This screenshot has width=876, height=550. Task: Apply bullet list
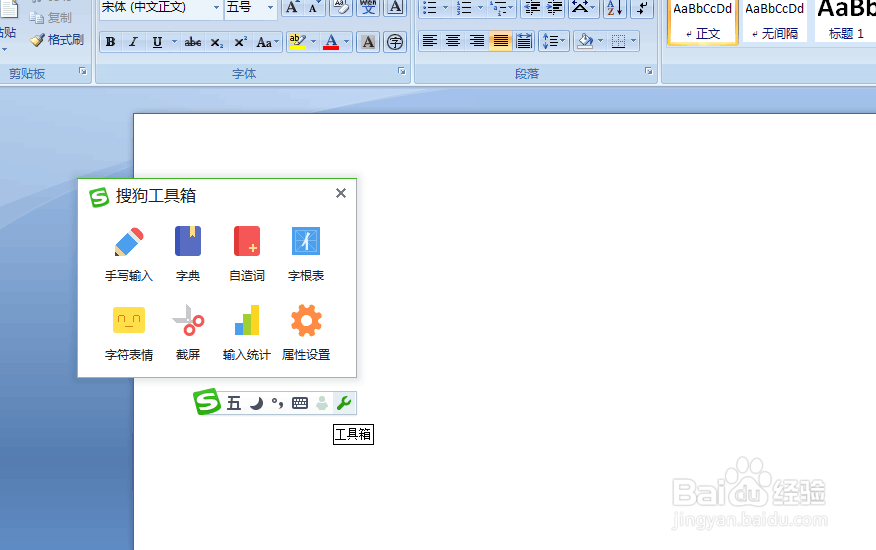(x=430, y=8)
